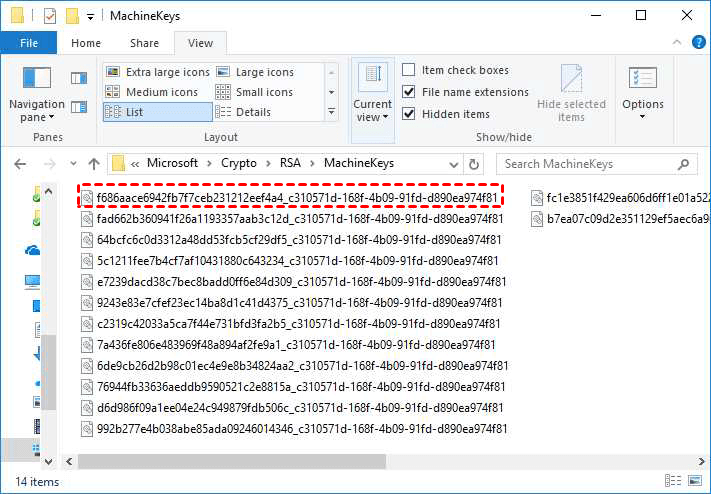This screenshot has height=494, width=711.
Task: Go up one folder level
Action: (94, 164)
